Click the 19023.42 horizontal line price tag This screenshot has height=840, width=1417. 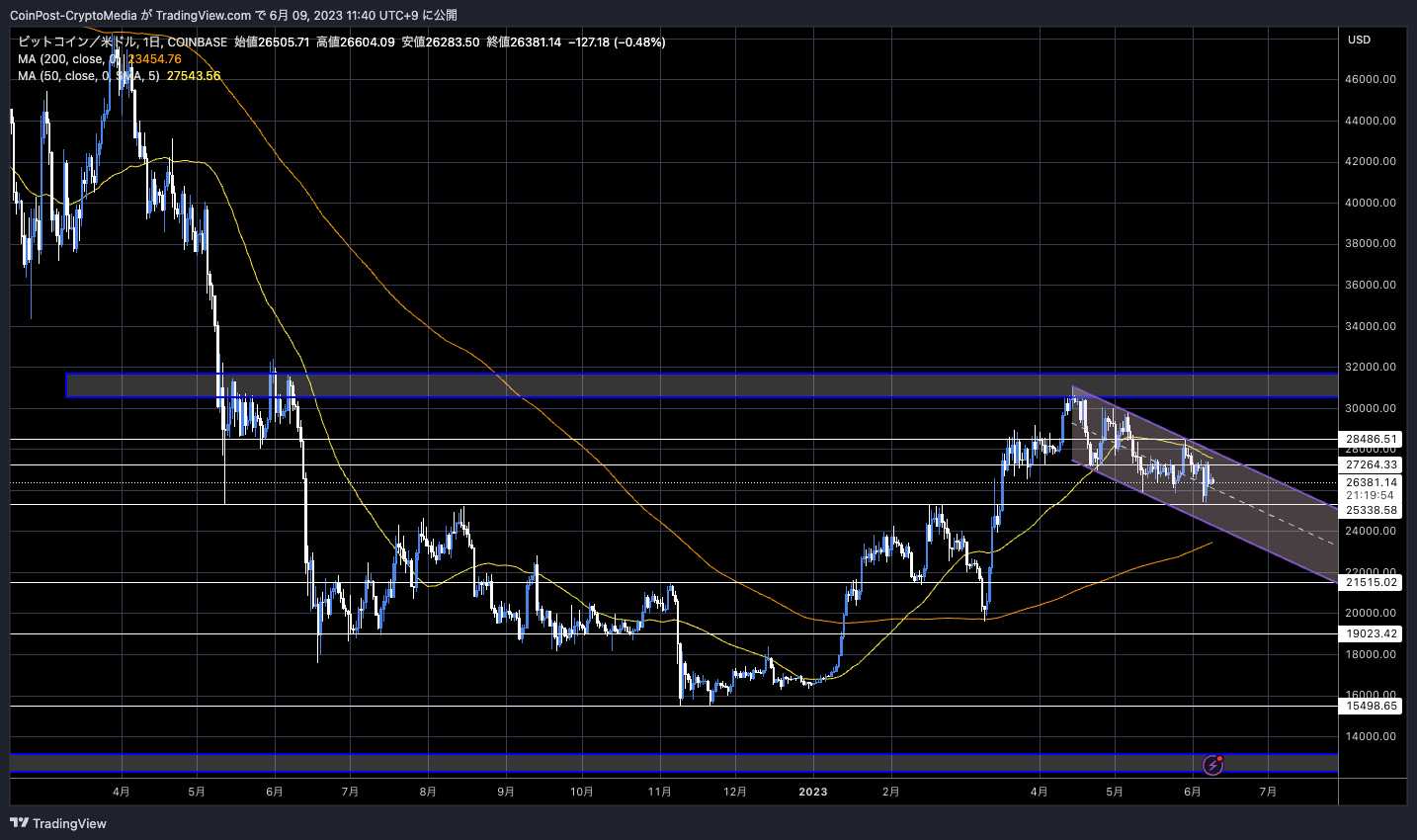(1372, 633)
